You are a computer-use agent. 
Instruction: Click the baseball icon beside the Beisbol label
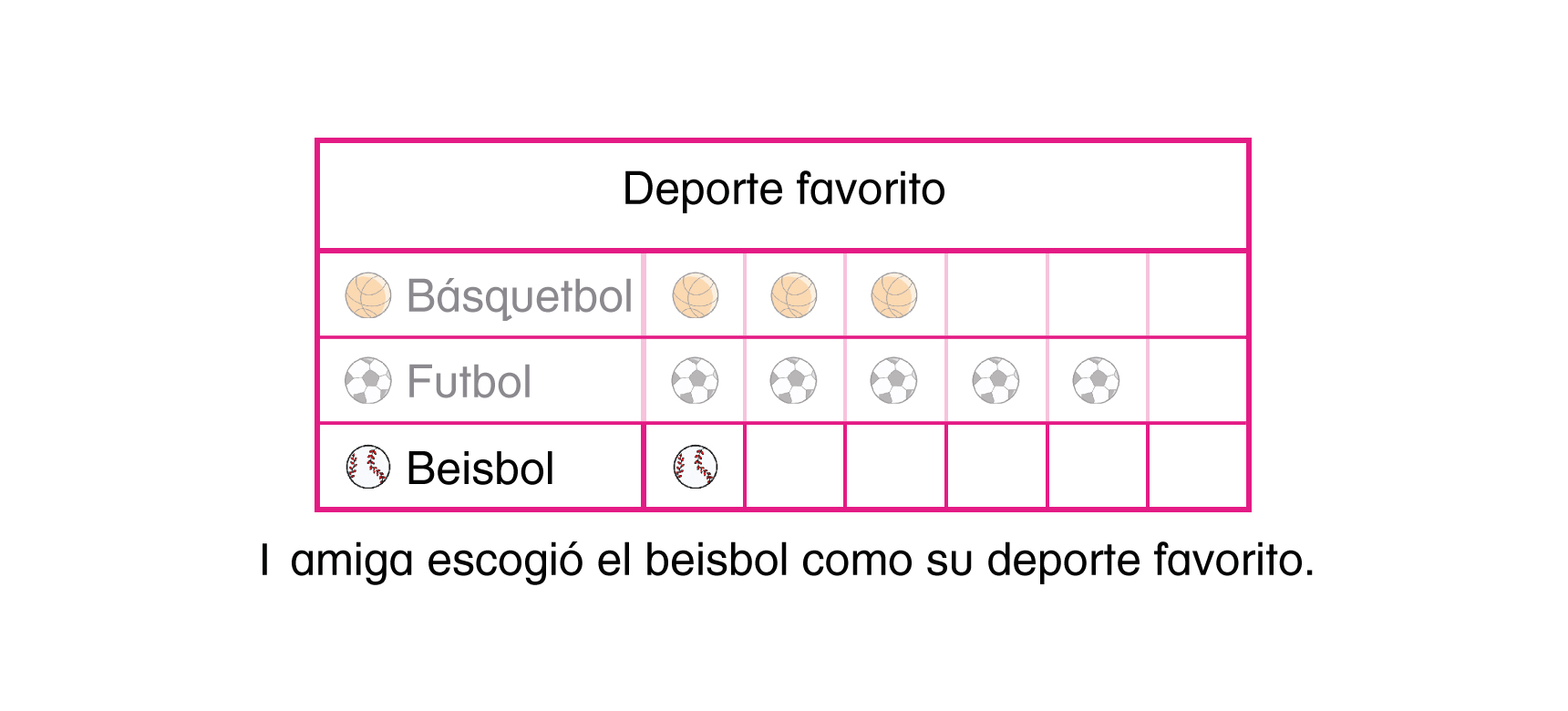(368, 467)
